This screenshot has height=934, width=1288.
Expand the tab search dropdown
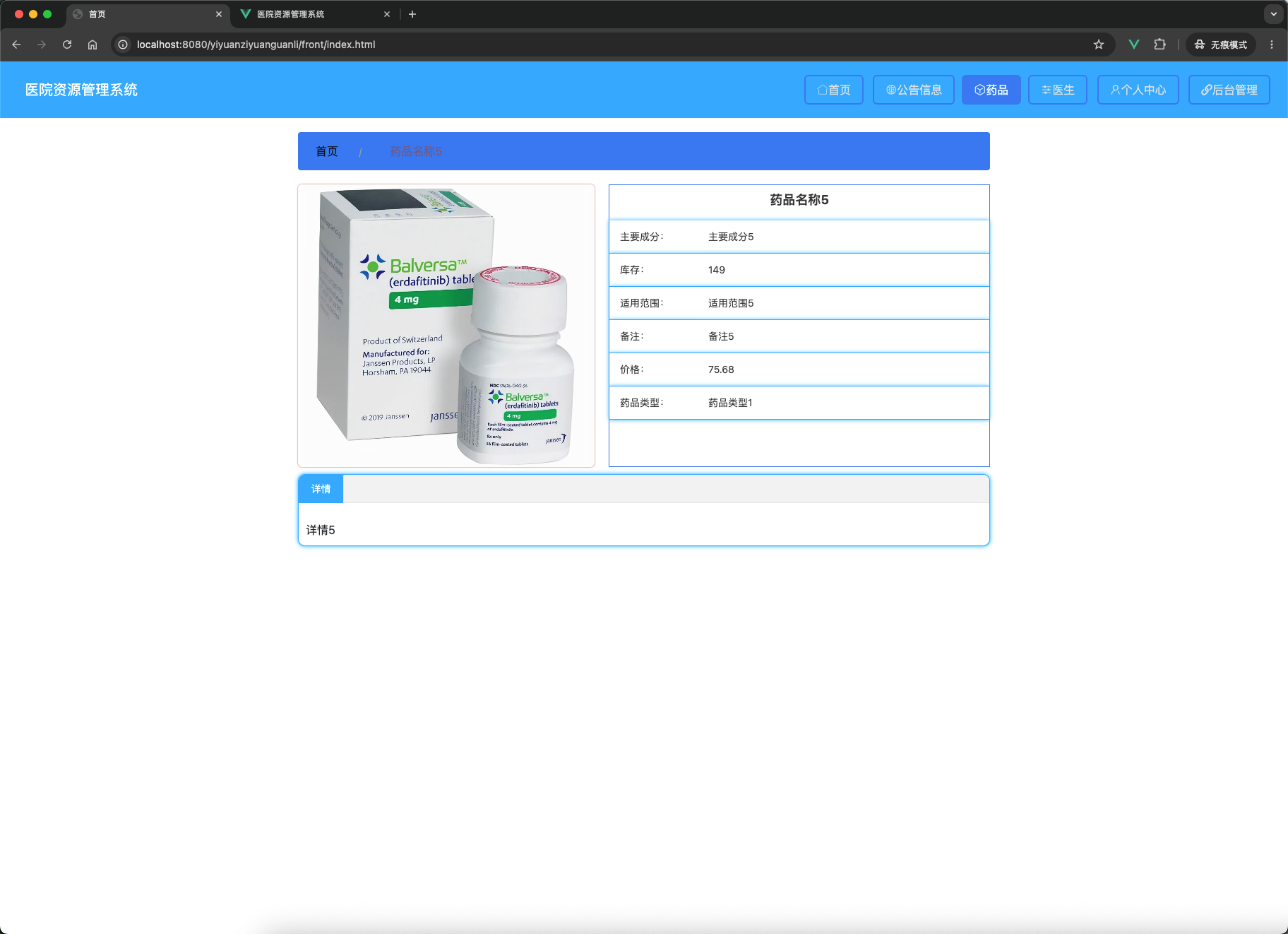point(1274,14)
